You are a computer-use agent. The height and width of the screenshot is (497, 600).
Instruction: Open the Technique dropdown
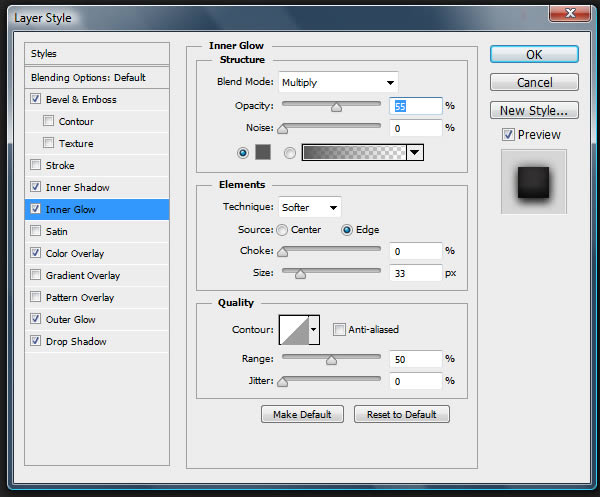tap(310, 207)
